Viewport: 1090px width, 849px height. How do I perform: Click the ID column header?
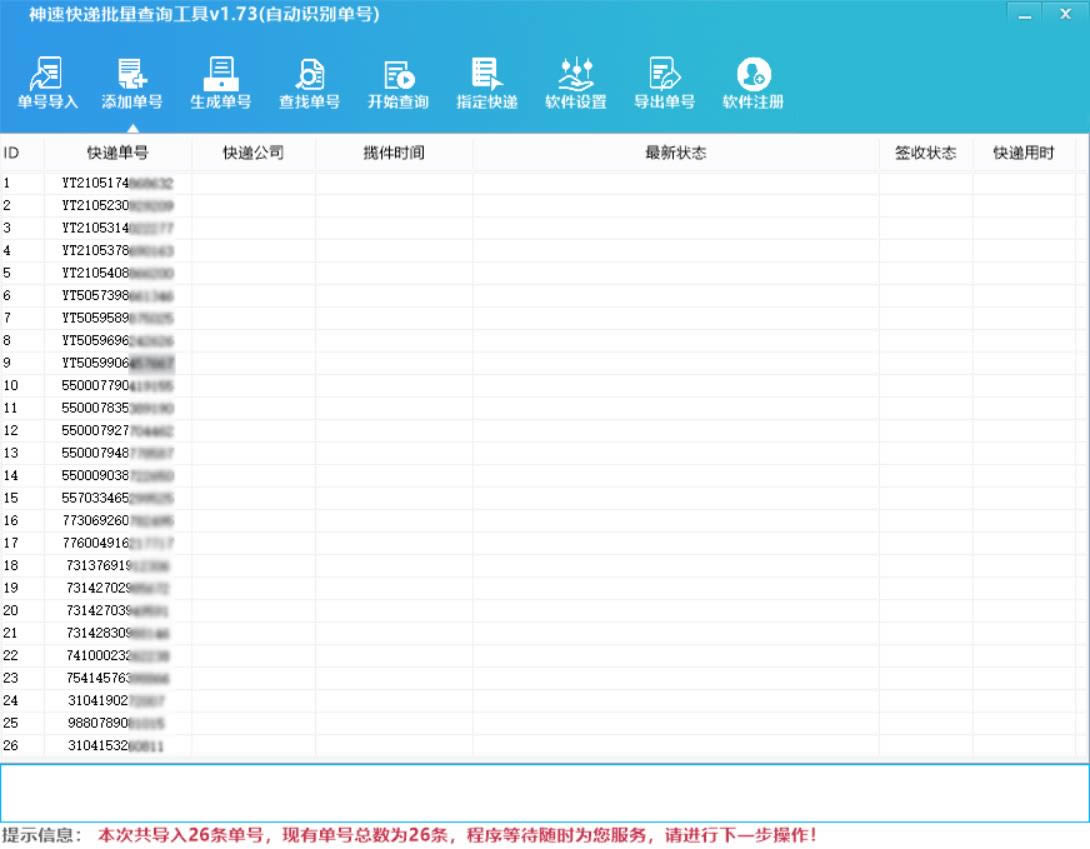point(12,153)
